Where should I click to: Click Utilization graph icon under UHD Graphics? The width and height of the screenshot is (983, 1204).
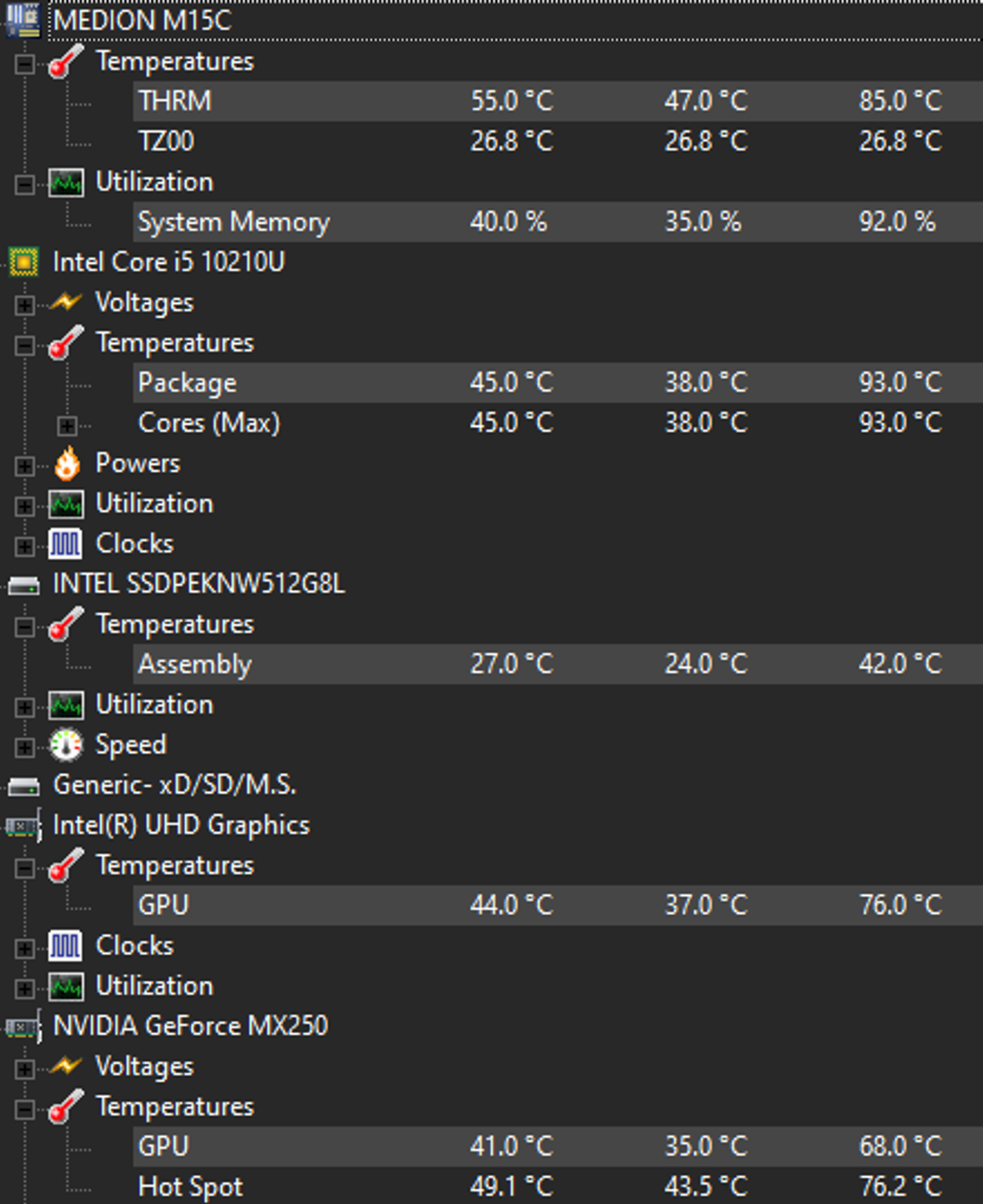(66, 987)
